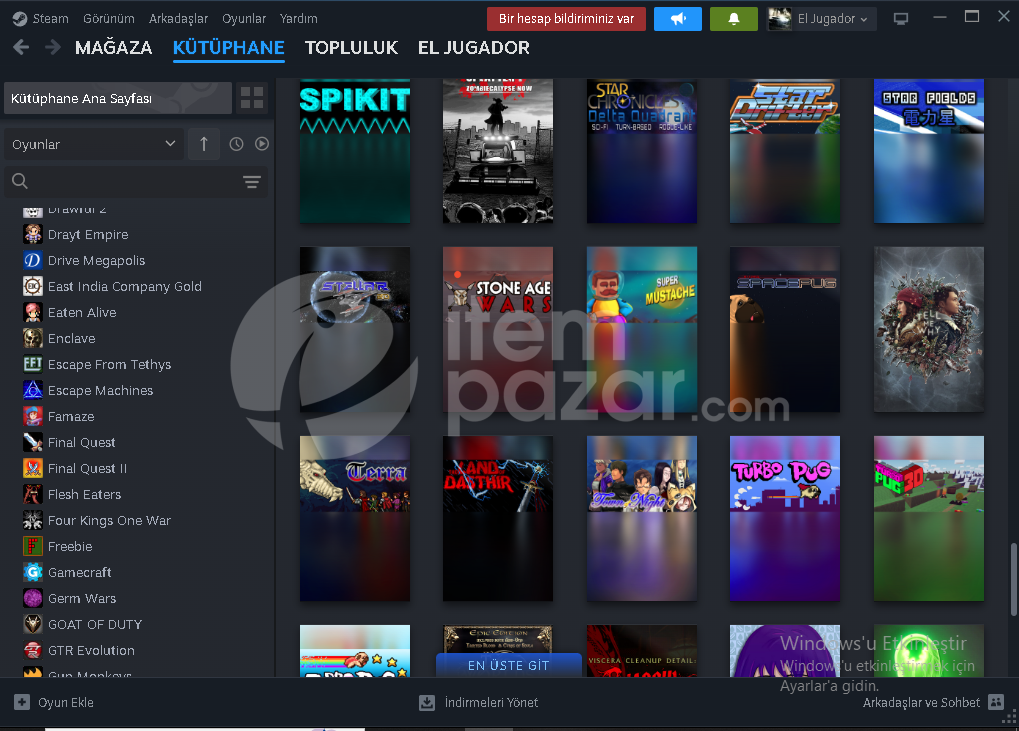Select Final Quest II in list
Screen dimensions: 1019x731
87,468
